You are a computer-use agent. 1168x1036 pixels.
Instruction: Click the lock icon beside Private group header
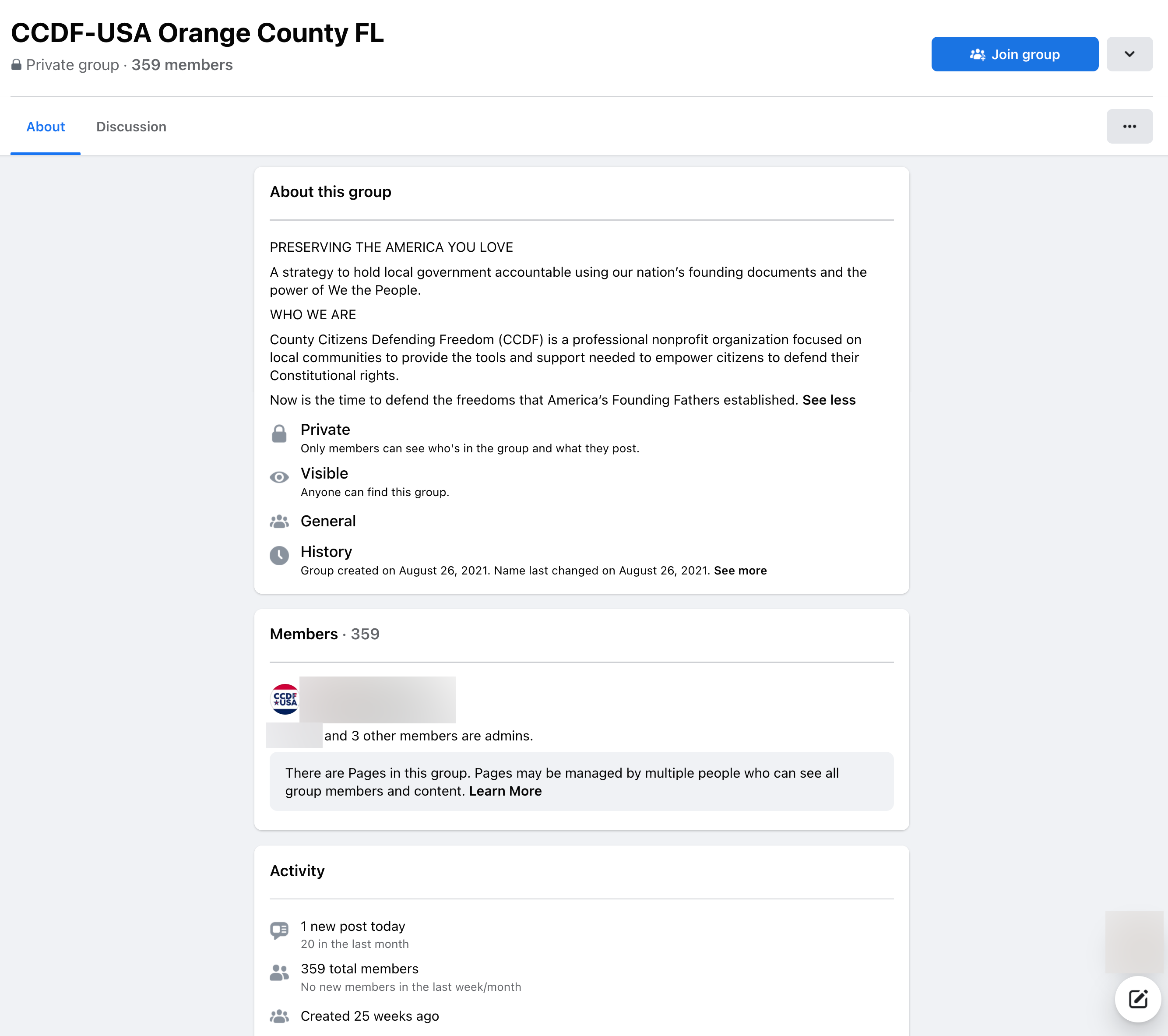(x=17, y=64)
